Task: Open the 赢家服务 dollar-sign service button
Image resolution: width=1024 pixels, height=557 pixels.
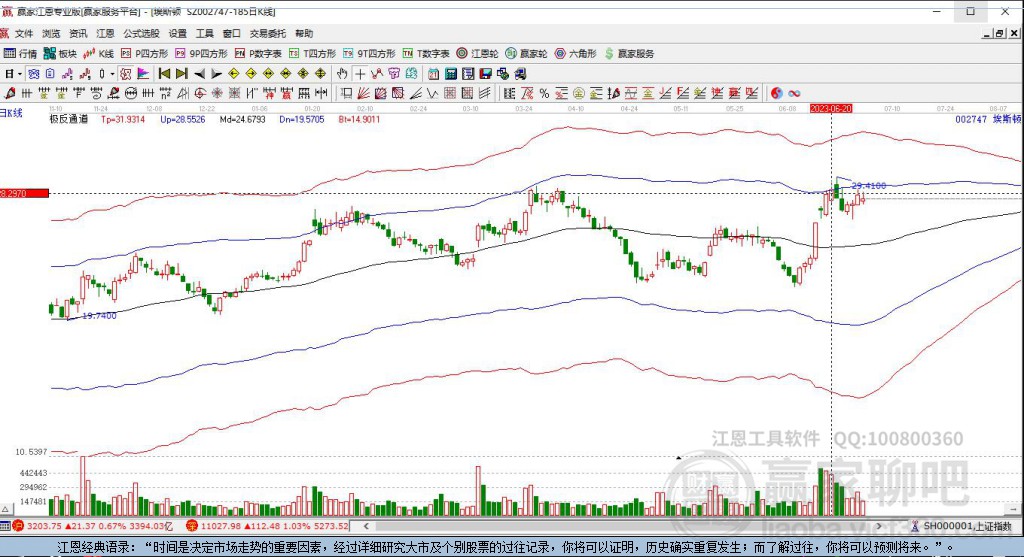Action: point(630,53)
